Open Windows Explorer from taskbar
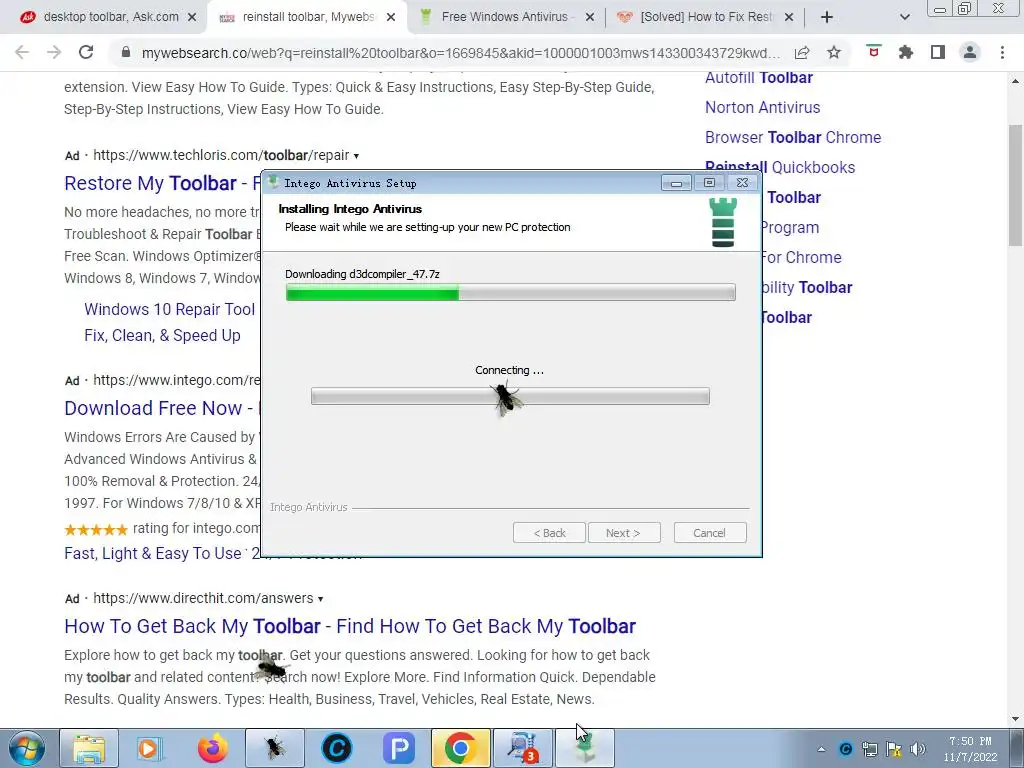This screenshot has width=1024, height=768. pos(89,748)
